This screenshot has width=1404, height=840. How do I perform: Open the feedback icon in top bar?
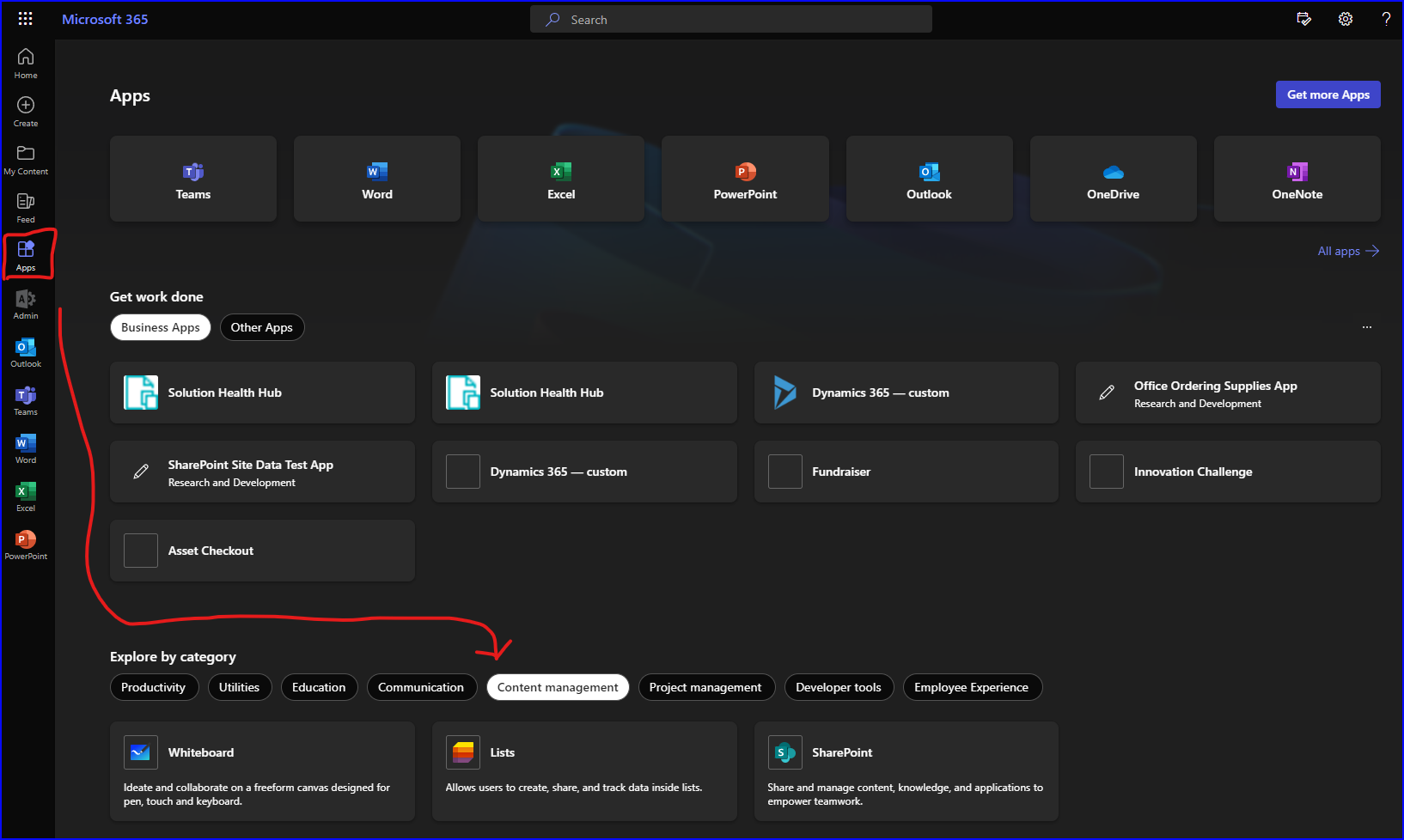tap(1304, 19)
